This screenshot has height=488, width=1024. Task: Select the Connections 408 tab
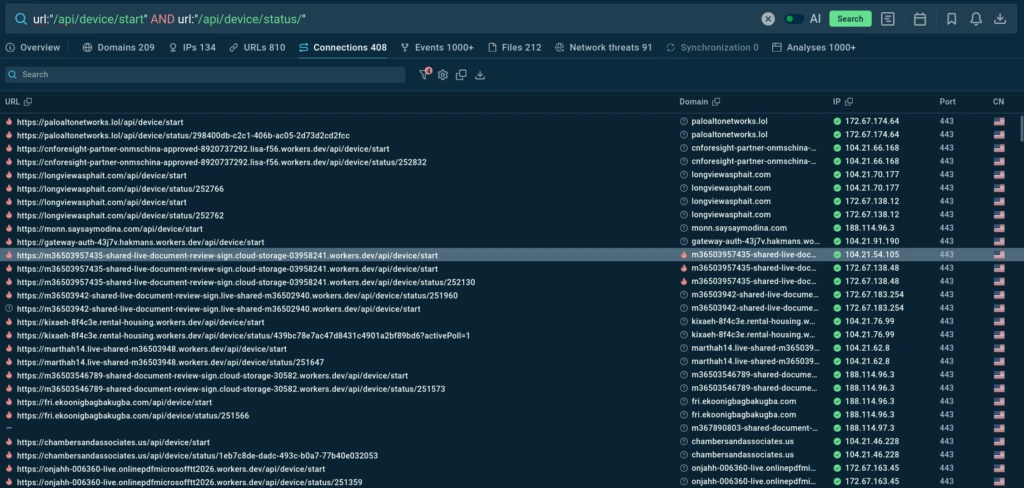coord(343,48)
